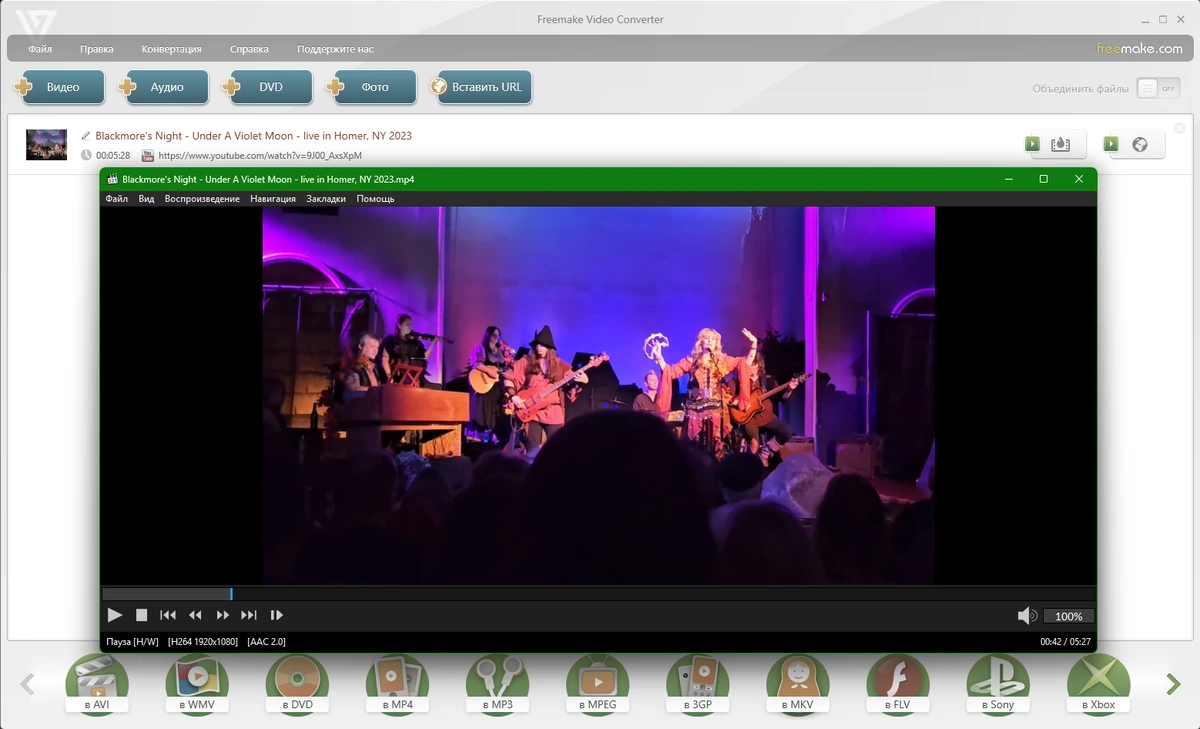Open the player's Помощь menu
This screenshot has width=1200, height=729.
[375, 198]
